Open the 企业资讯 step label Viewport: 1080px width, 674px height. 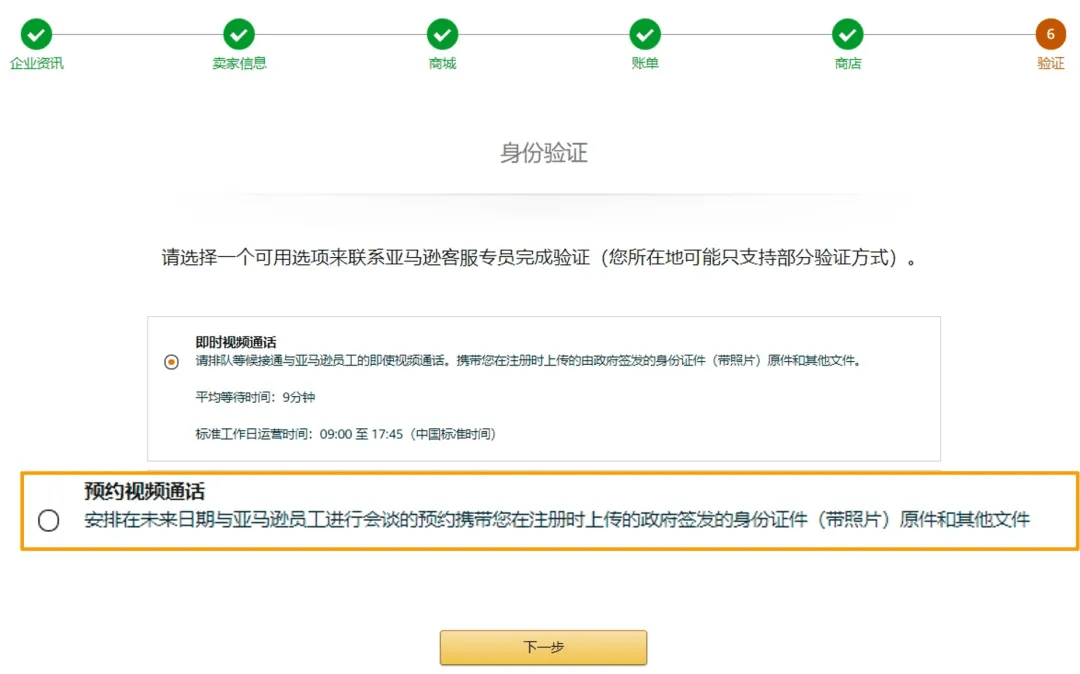[x=36, y=64]
